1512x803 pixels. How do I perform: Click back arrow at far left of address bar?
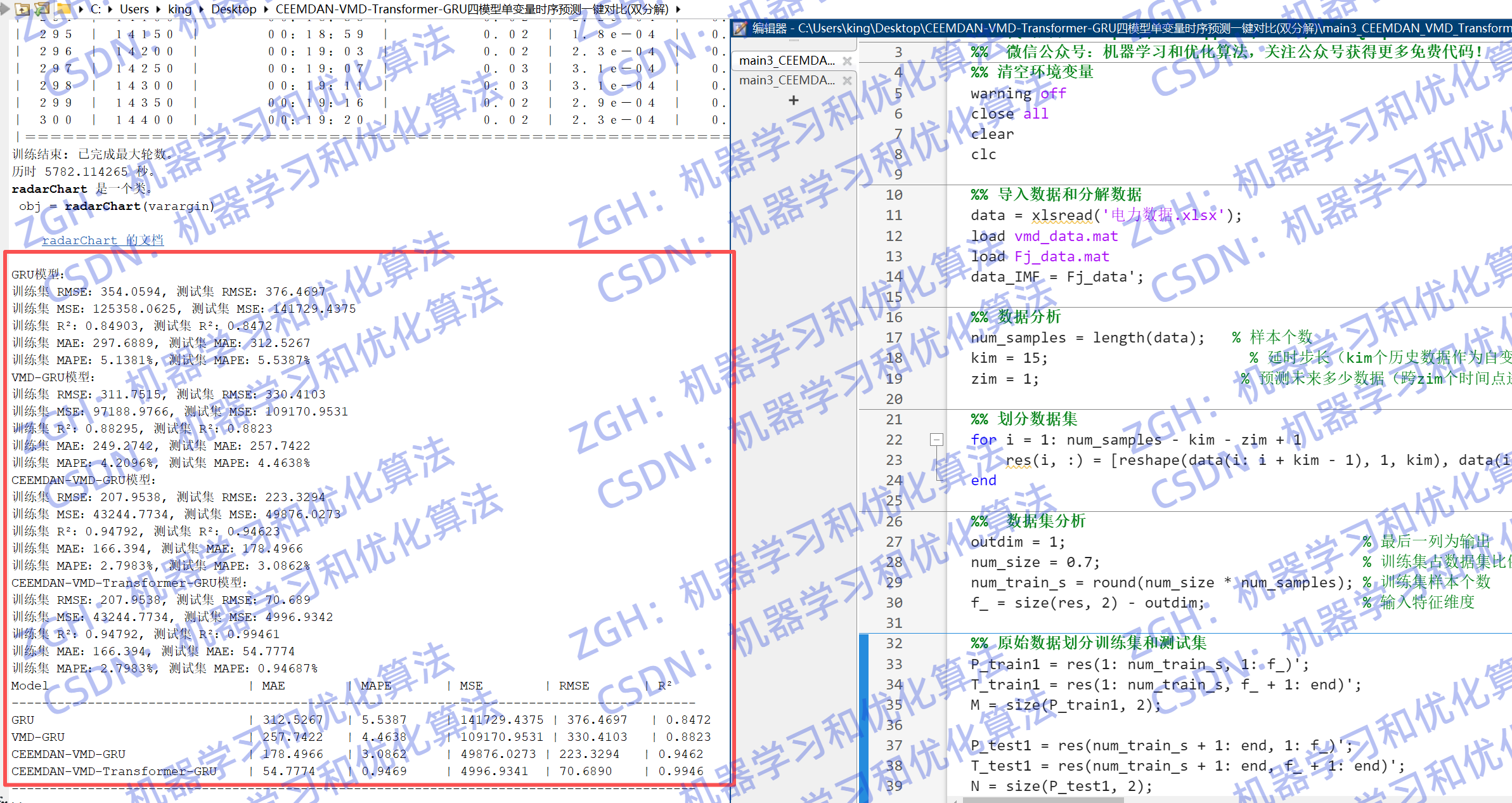[x=5, y=9]
